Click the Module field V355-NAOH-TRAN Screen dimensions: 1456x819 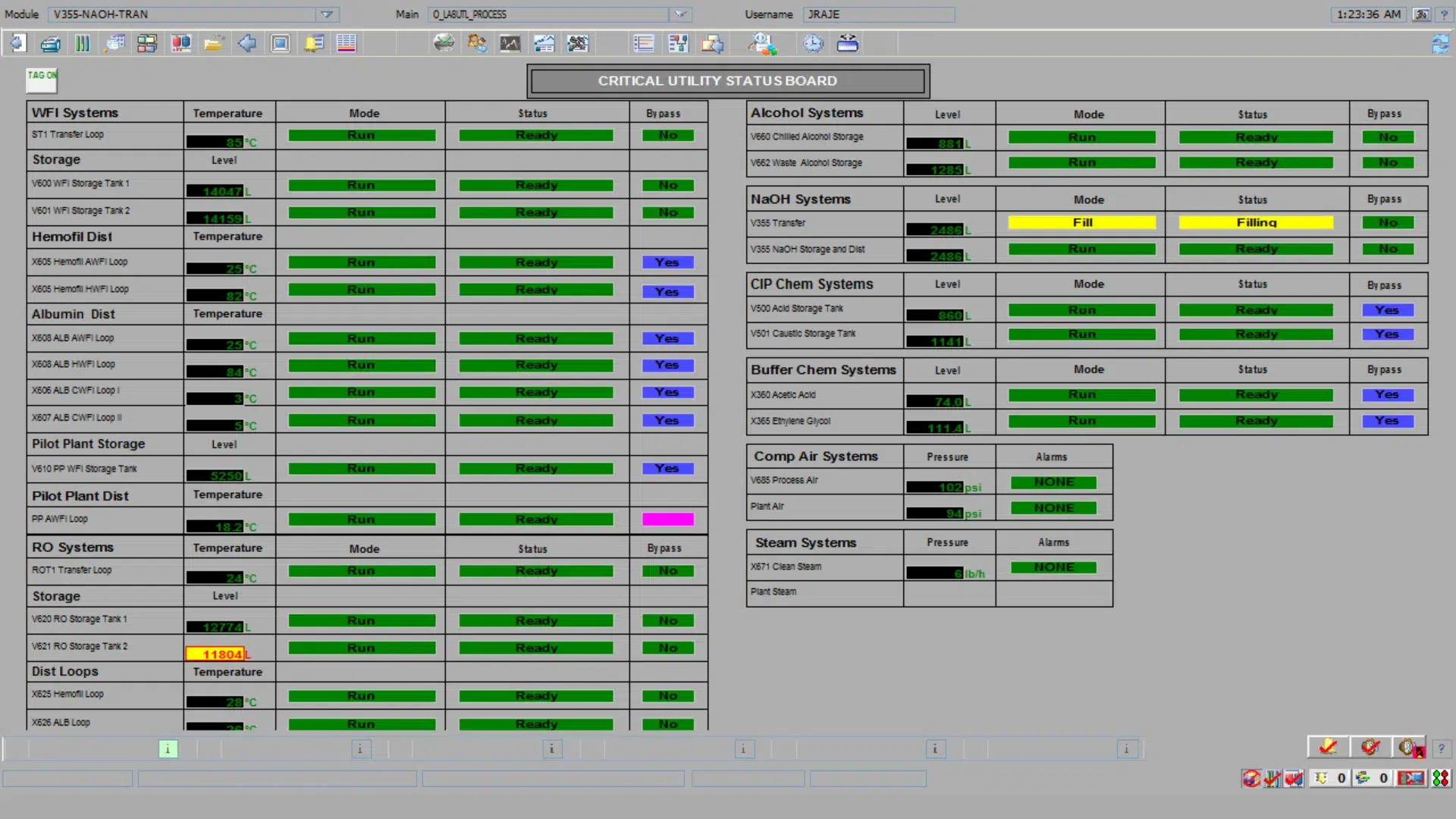coord(183,14)
